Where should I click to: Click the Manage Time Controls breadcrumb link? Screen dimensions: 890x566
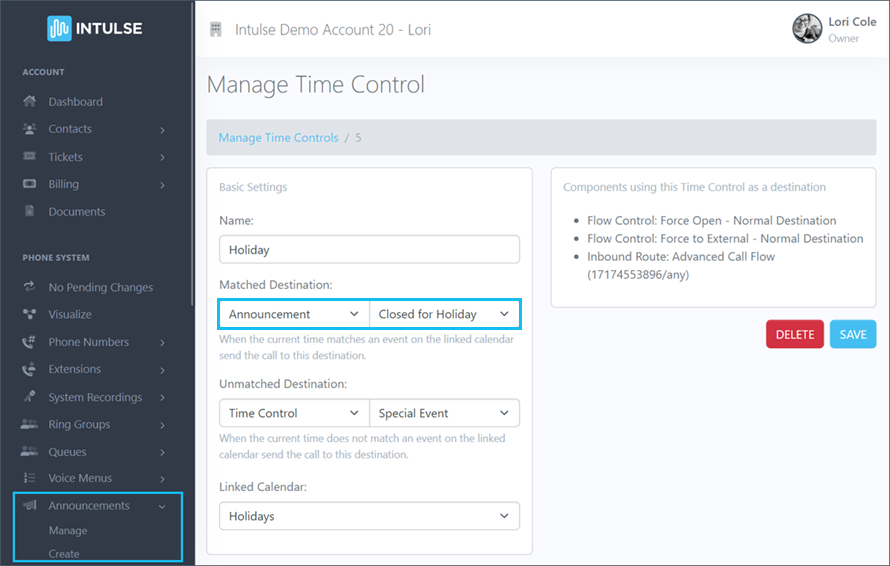point(278,137)
